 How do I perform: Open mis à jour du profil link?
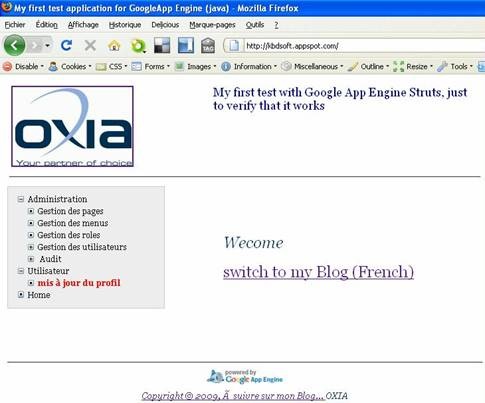[79, 283]
